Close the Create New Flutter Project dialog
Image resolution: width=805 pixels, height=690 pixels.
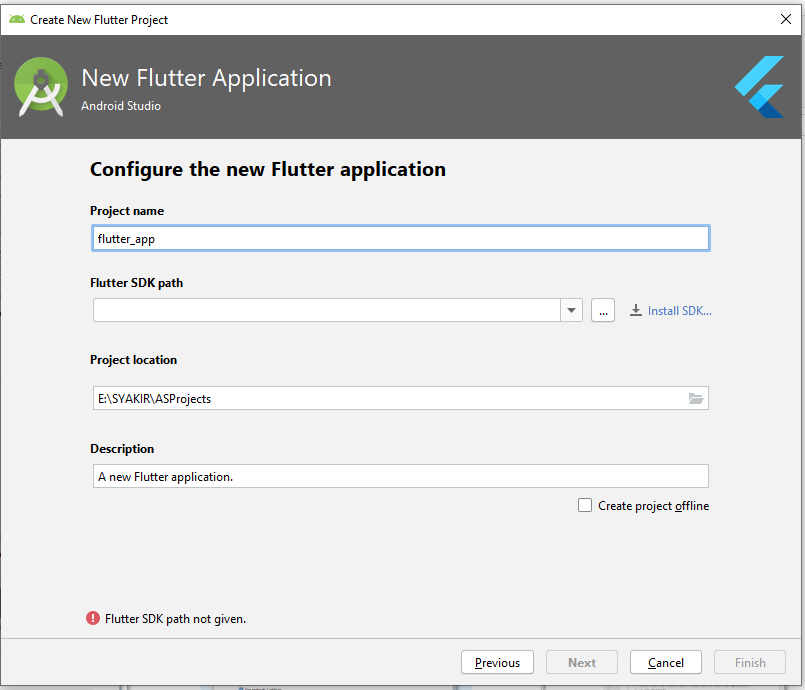click(x=785, y=19)
